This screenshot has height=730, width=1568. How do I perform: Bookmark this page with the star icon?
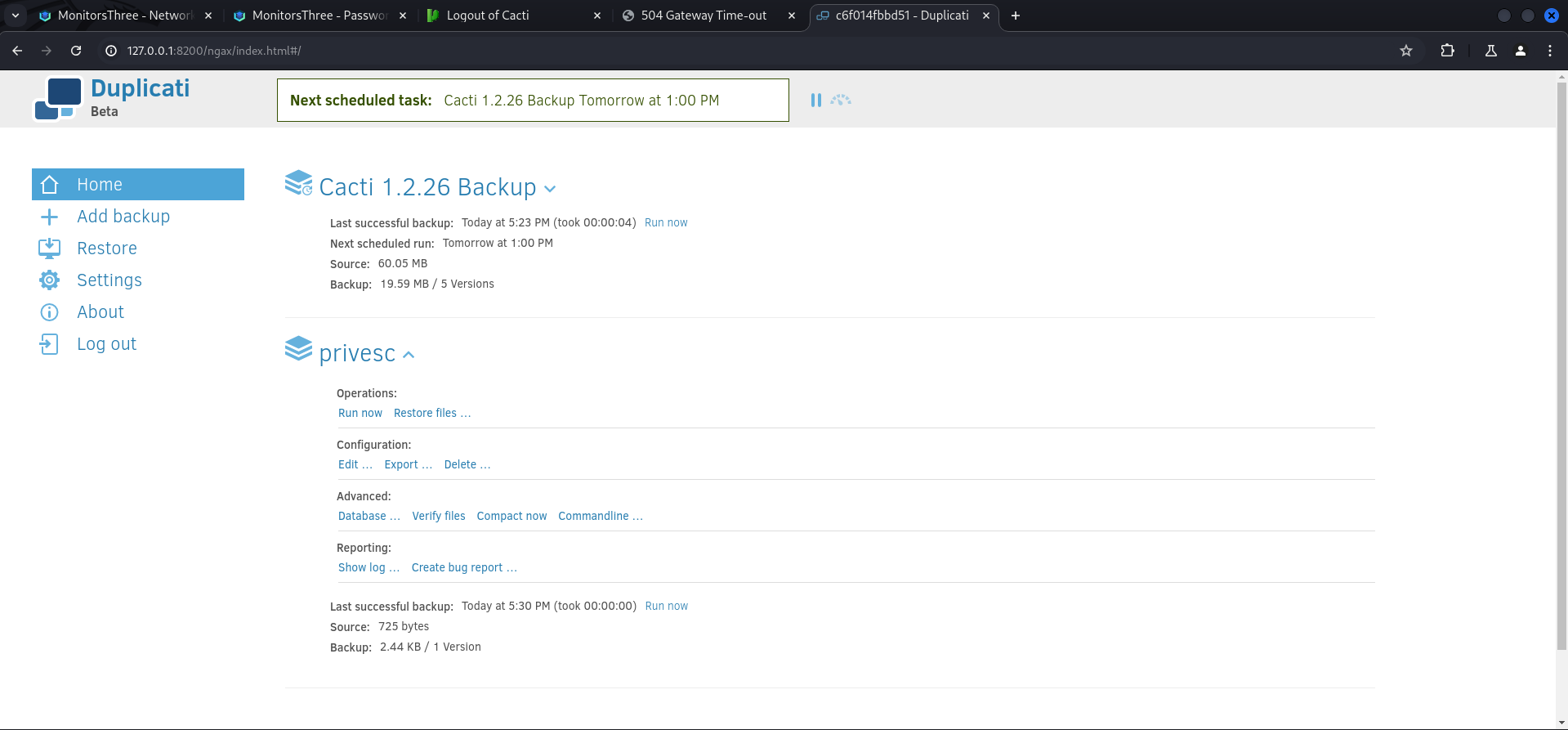coord(1406,51)
